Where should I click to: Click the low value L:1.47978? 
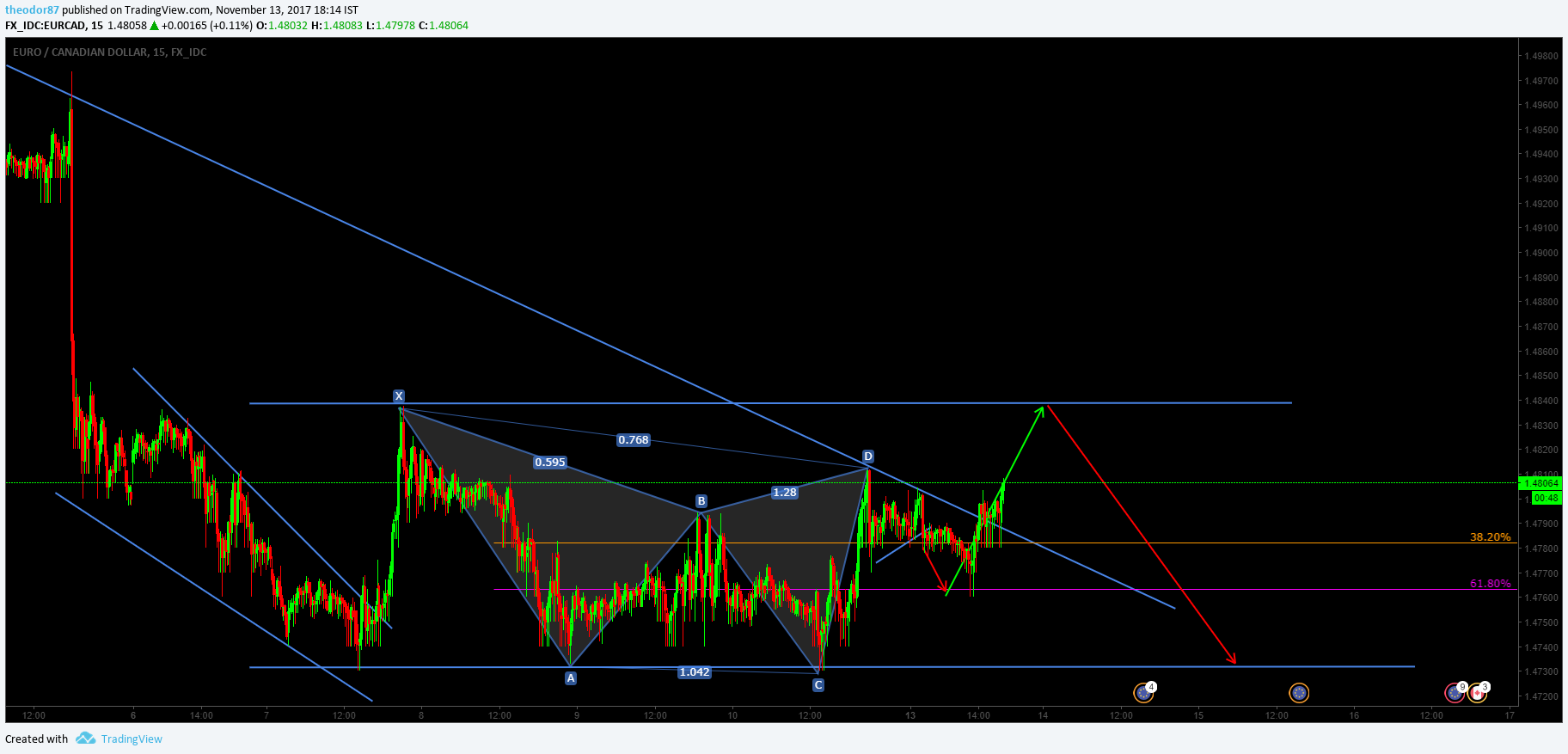pyautogui.click(x=390, y=26)
